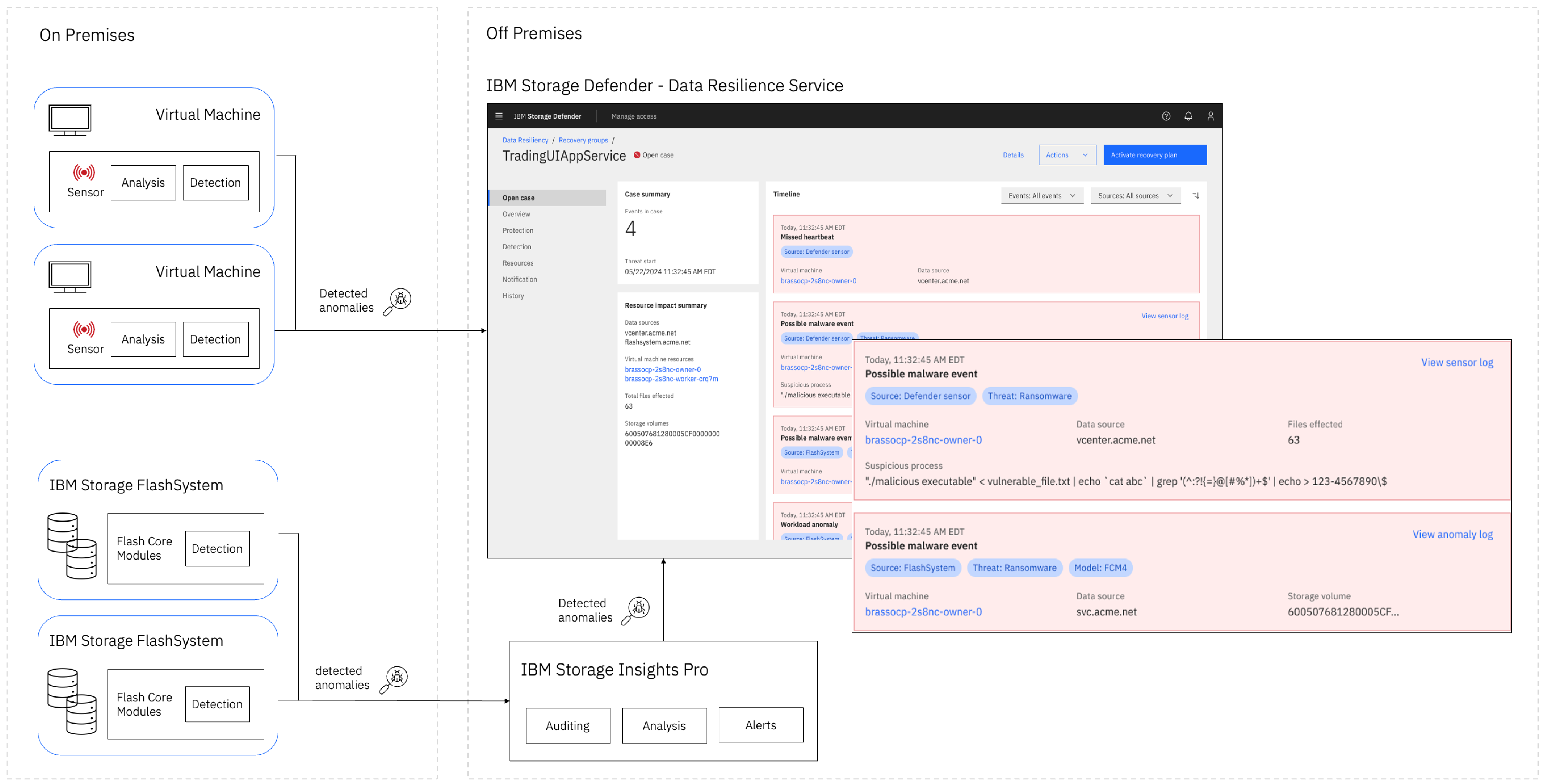The width and height of the screenshot is (1541, 784).
Task: Click the open case red status icon beside TradingUIAppService
Action: [x=637, y=155]
